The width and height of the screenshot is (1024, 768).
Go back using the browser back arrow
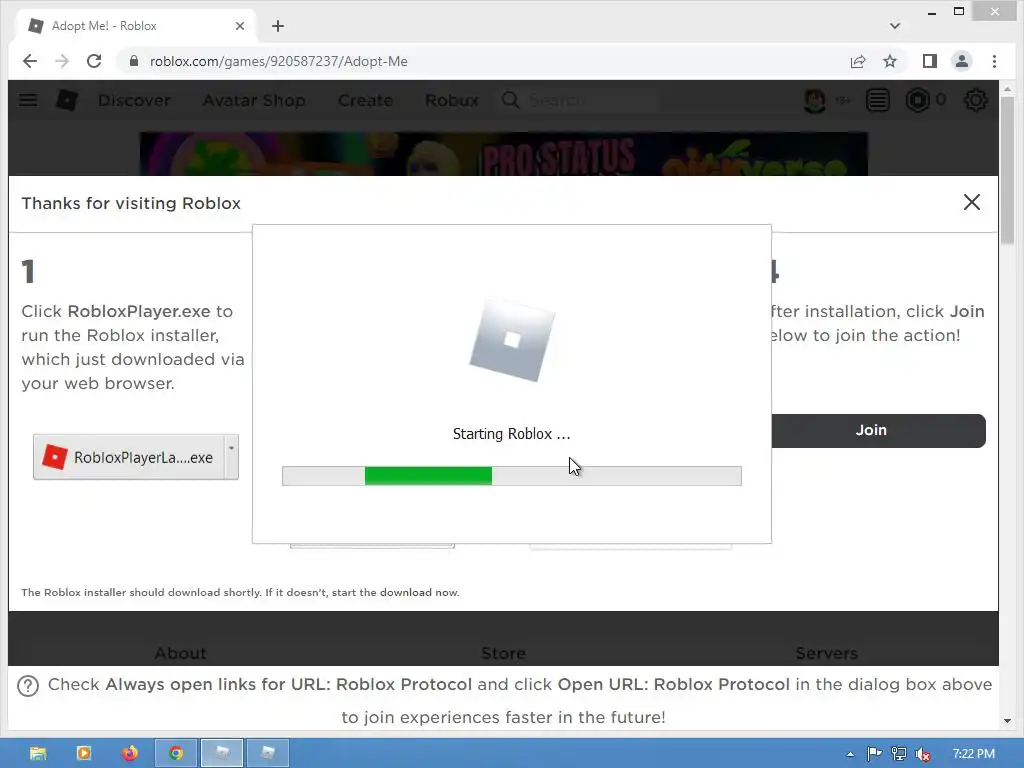tap(29, 61)
